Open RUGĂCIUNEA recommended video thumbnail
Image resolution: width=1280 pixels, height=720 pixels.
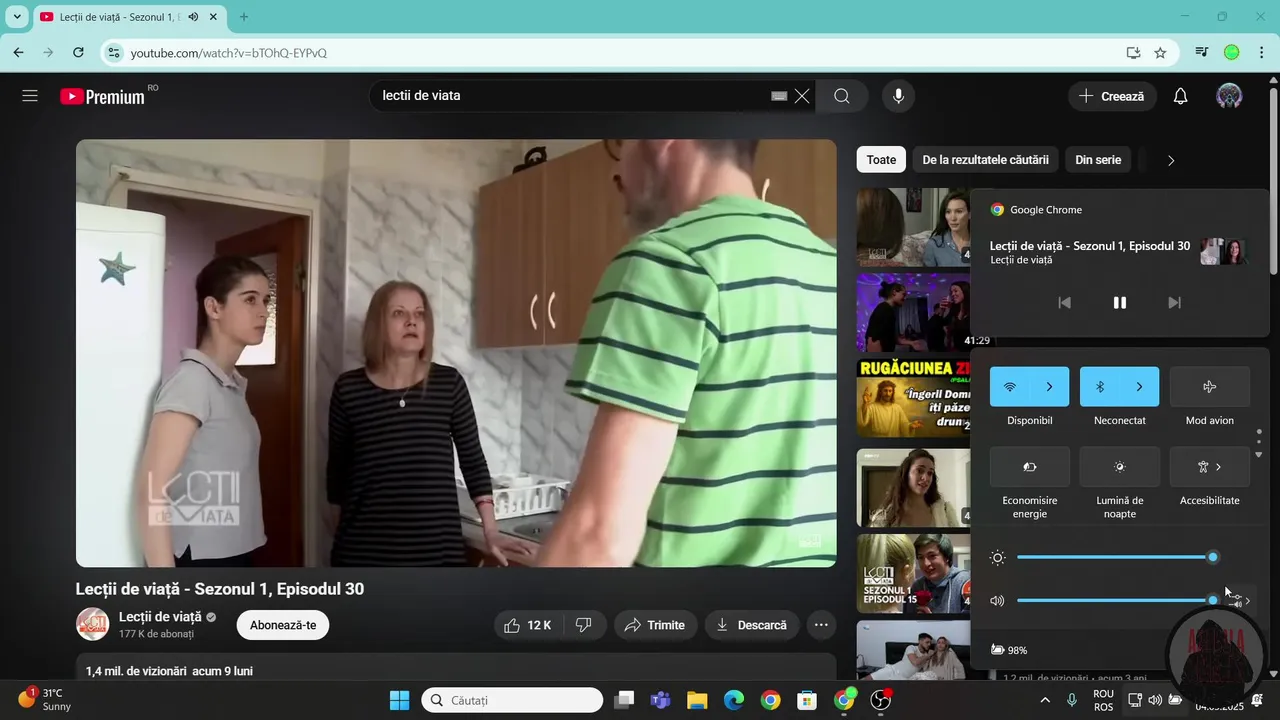coord(913,398)
